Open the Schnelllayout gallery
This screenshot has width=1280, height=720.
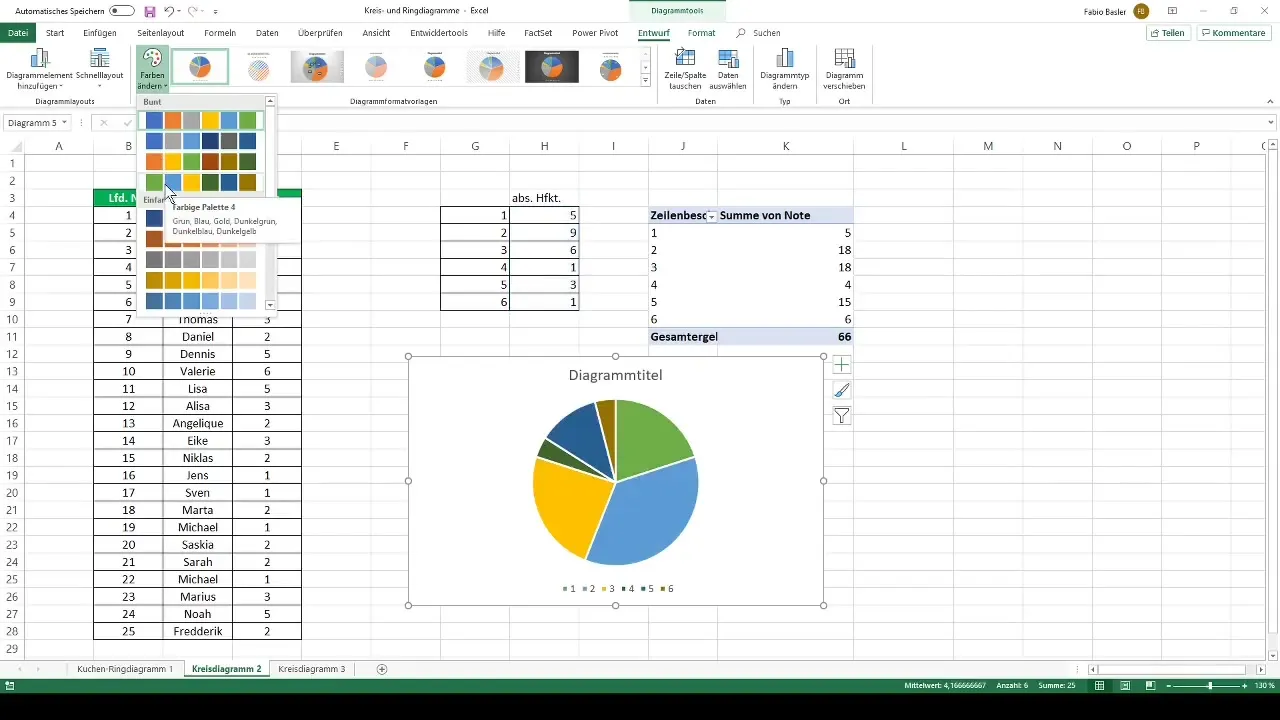(99, 68)
